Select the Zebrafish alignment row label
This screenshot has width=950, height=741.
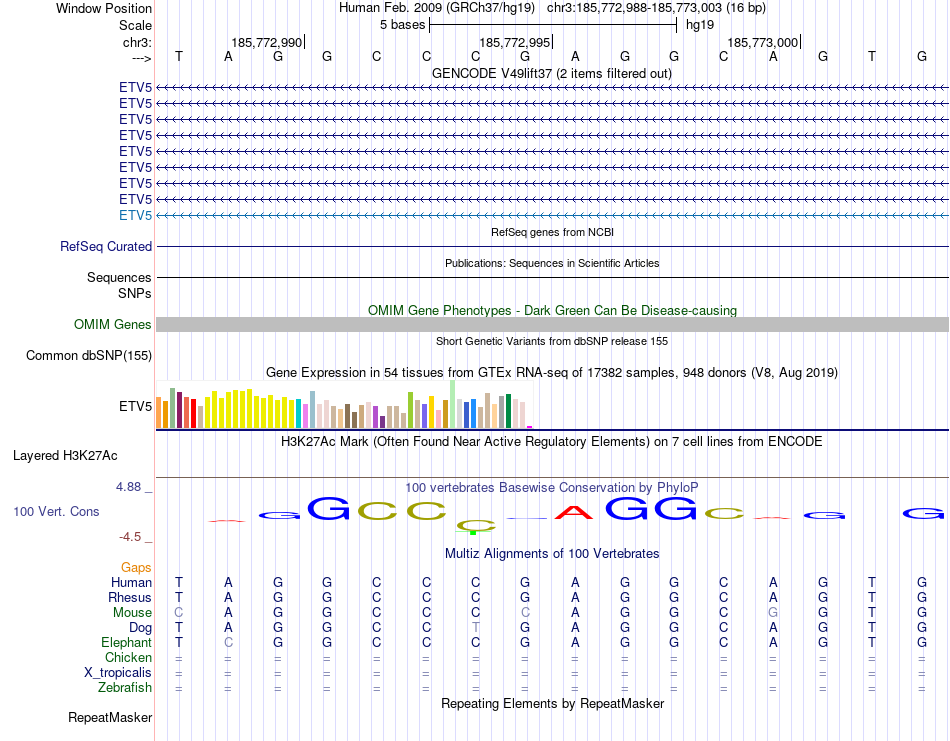pos(125,688)
